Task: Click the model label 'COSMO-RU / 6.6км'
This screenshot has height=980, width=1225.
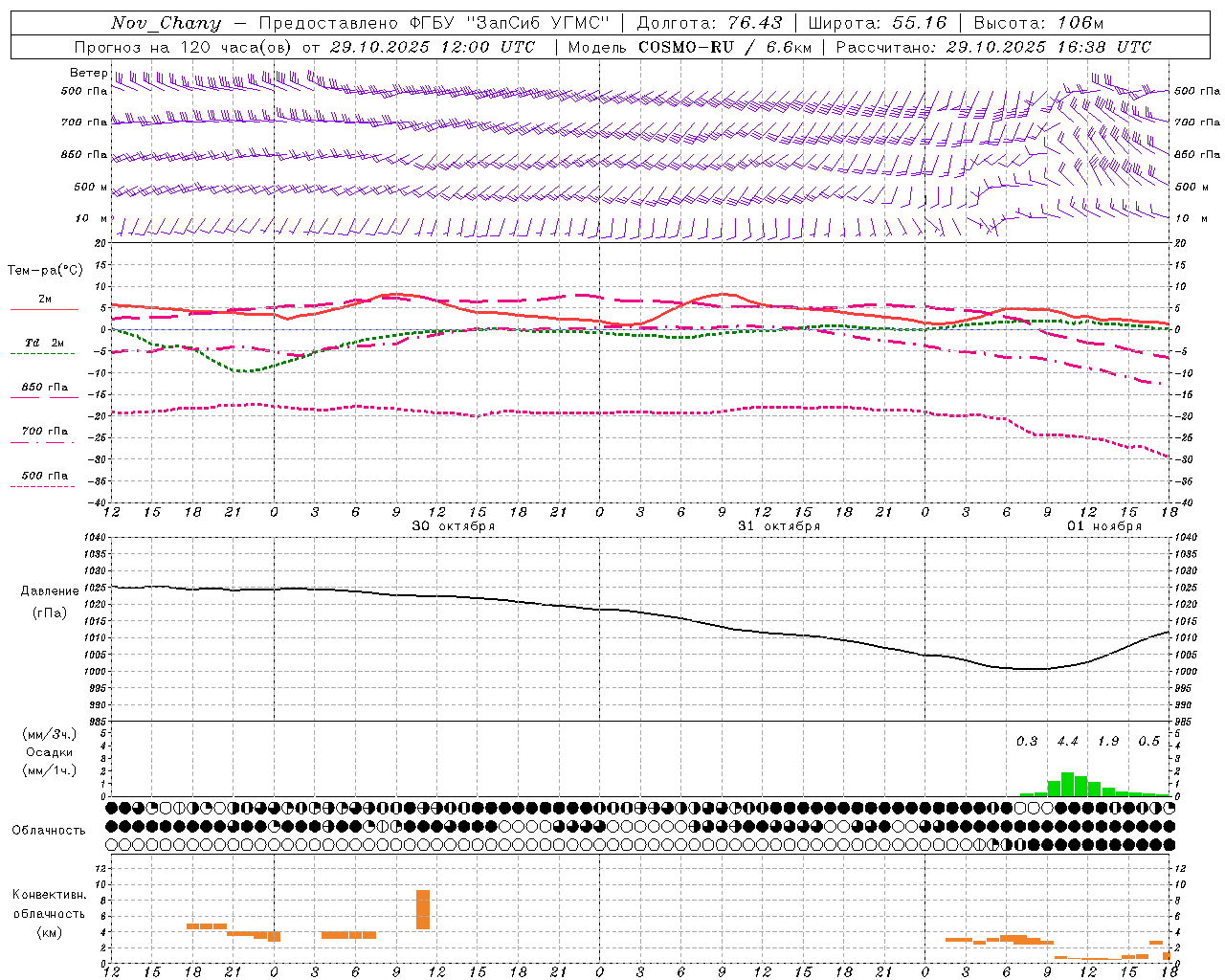Action: (x=724, y=47)
